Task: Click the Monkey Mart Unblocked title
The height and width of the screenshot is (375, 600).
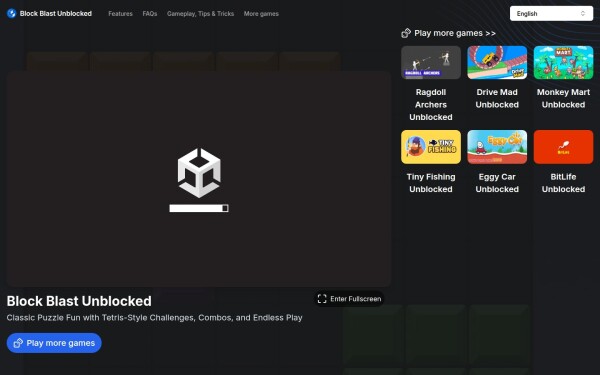Action: (563, 98)
